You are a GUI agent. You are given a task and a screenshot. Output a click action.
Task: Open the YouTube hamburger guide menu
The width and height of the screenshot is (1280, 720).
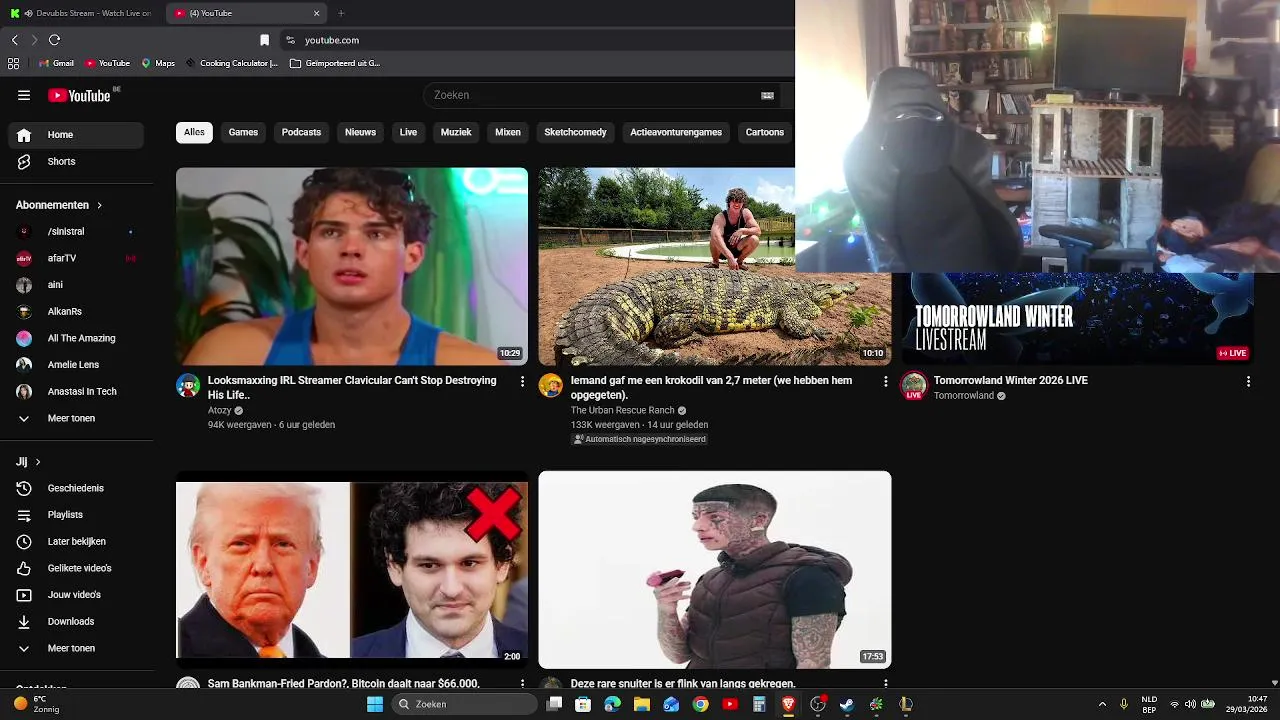[24, 95]
